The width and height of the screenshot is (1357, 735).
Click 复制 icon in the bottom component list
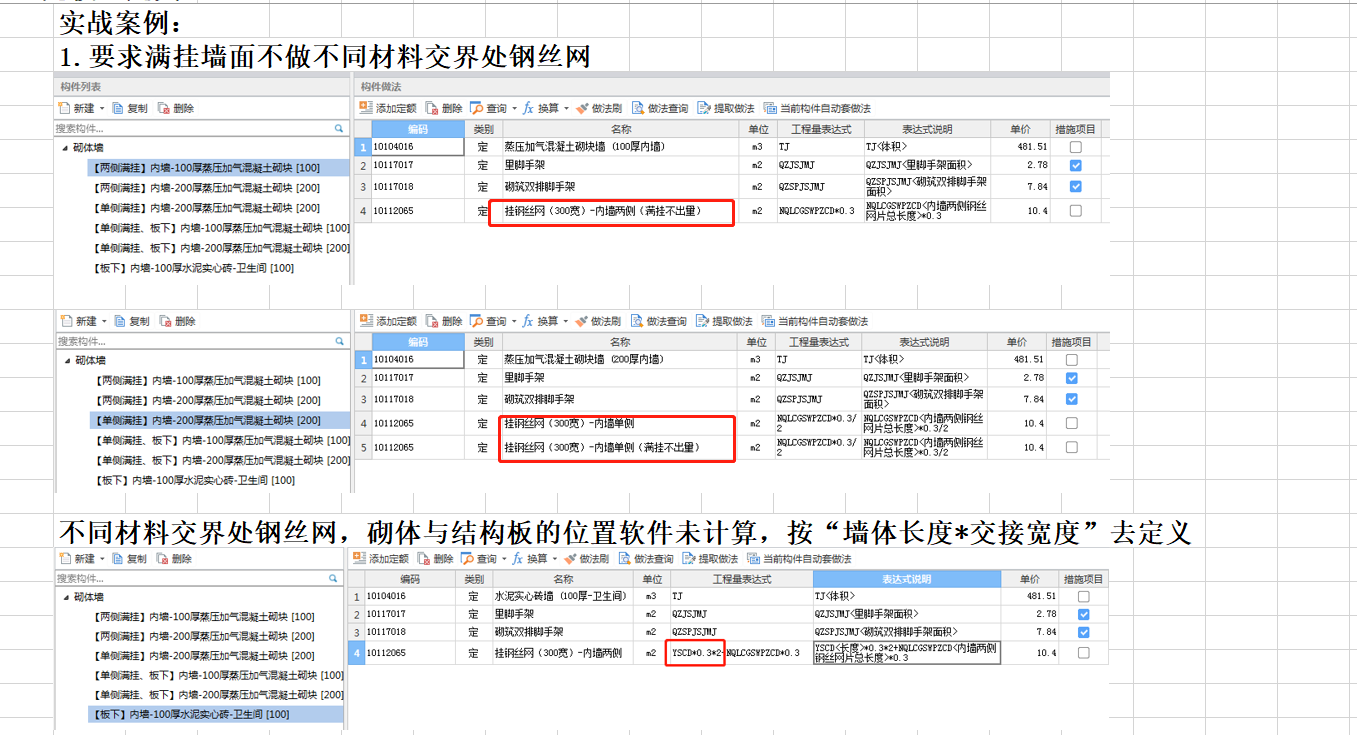pos(118,558)
